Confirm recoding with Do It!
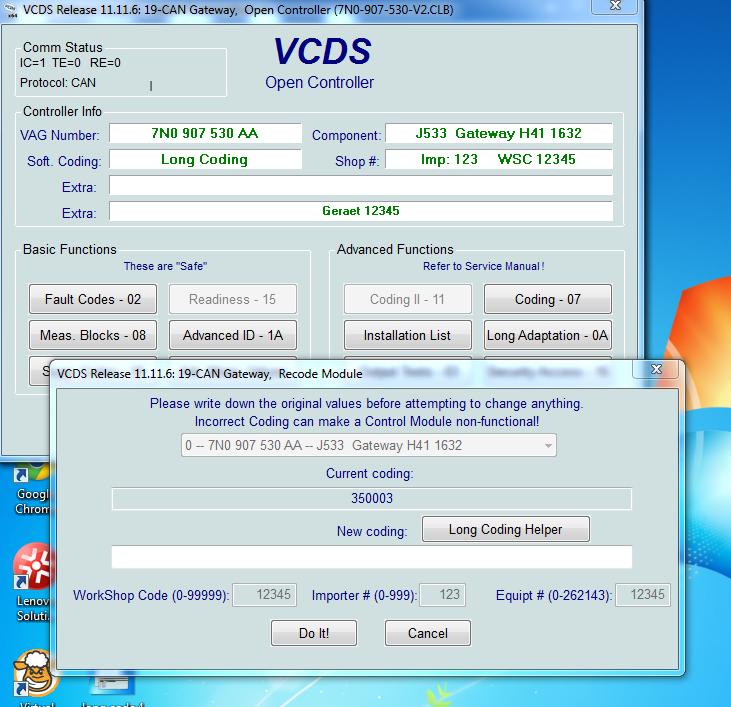This screenshot has height=707, width=731. [x=314, y=633]
